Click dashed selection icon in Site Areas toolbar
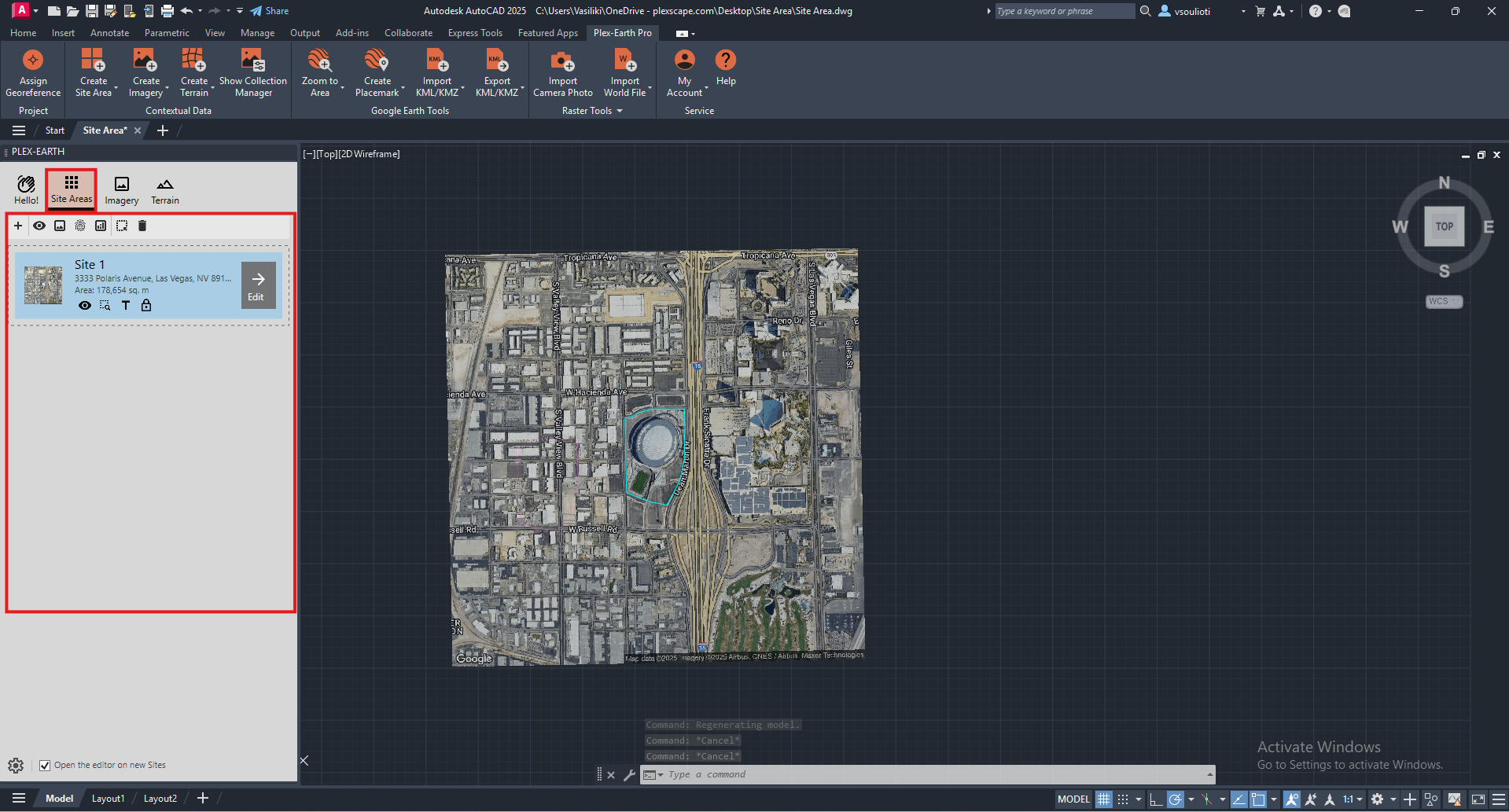This screenshot has width=1509, height=812. click(122, 226)
